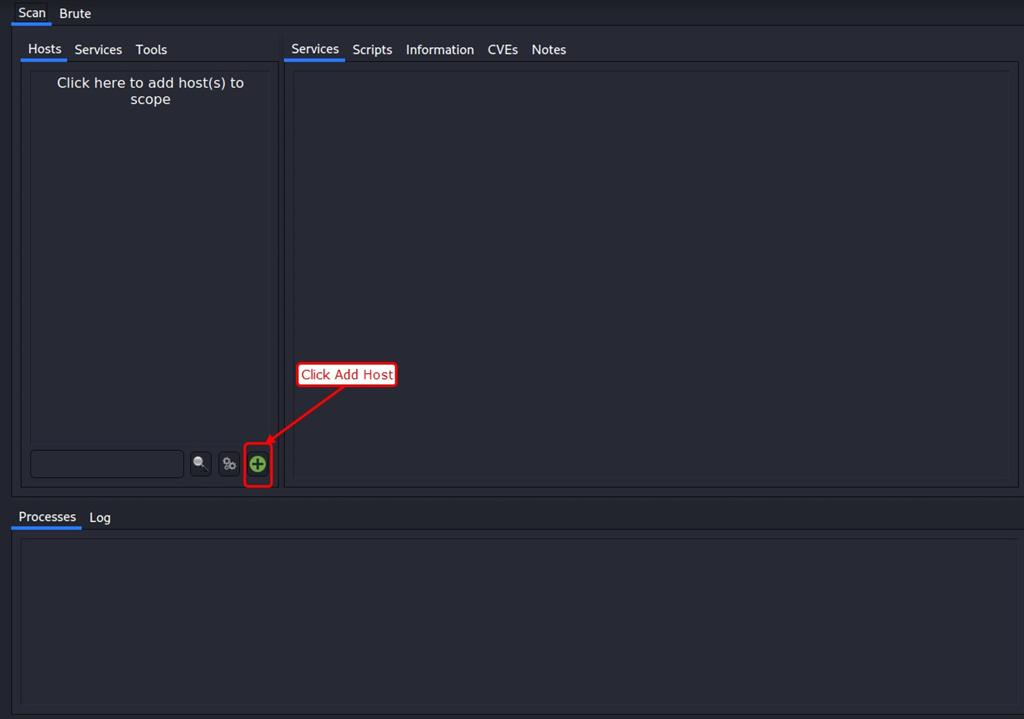Open the Information tab

click(440, 49)
